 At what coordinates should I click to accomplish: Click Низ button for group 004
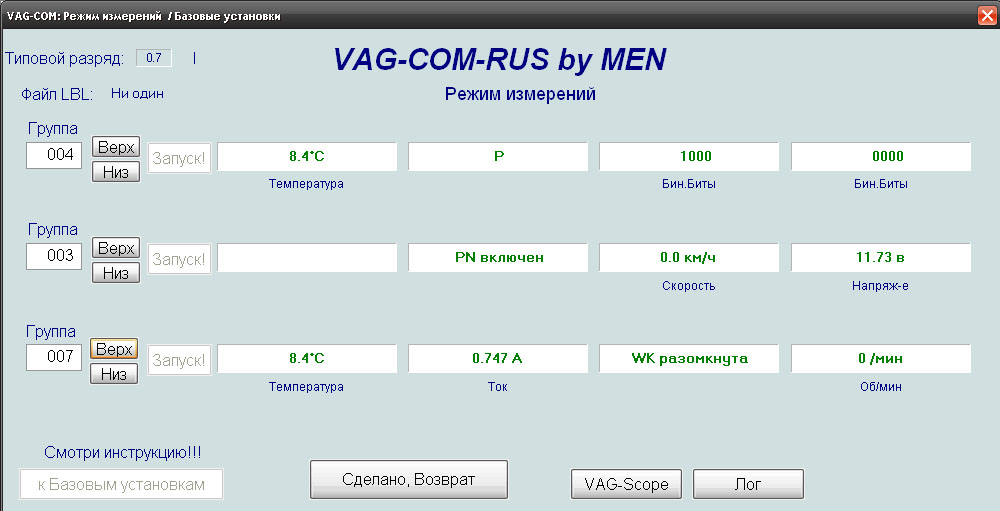[x=115, y=171]
